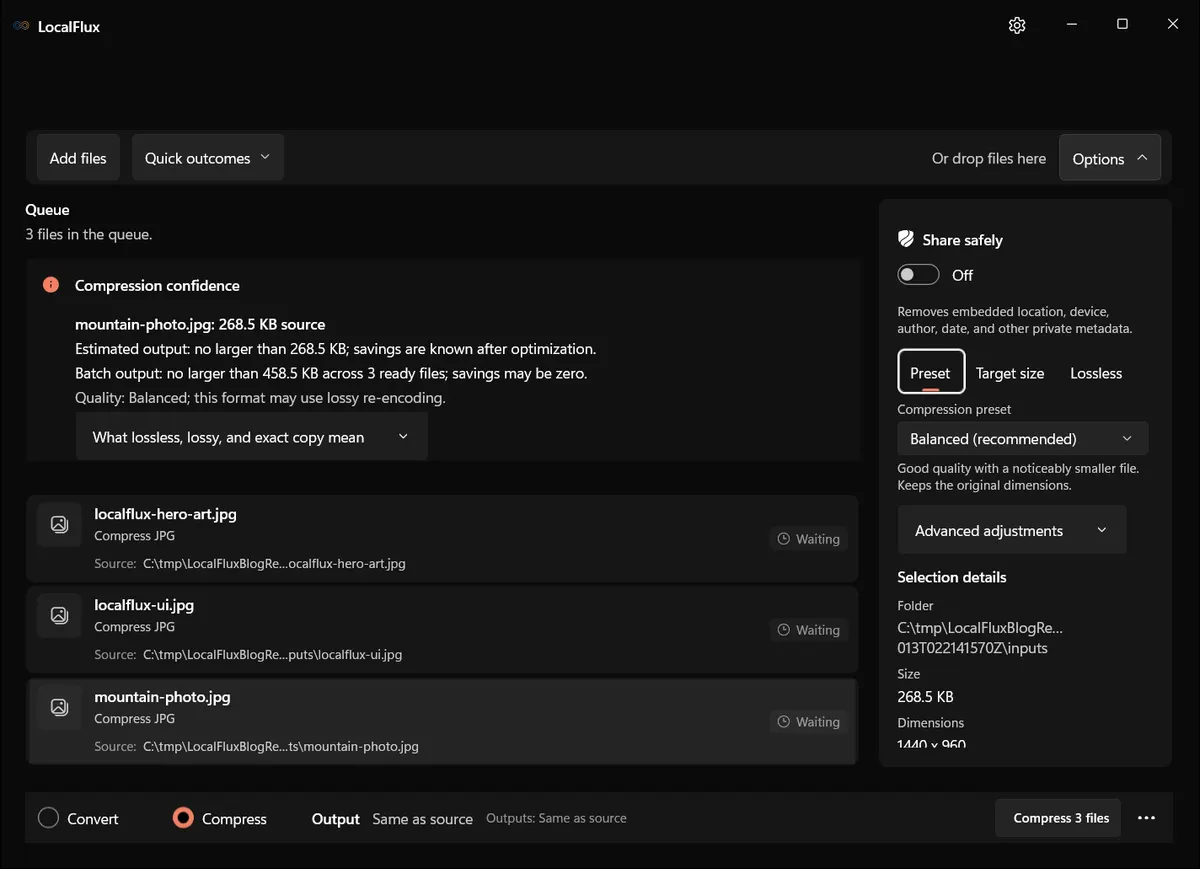Click the Share safely shield icon
Image resolution: width=1200 pixels, height=869 pixels.
point(906,239)
